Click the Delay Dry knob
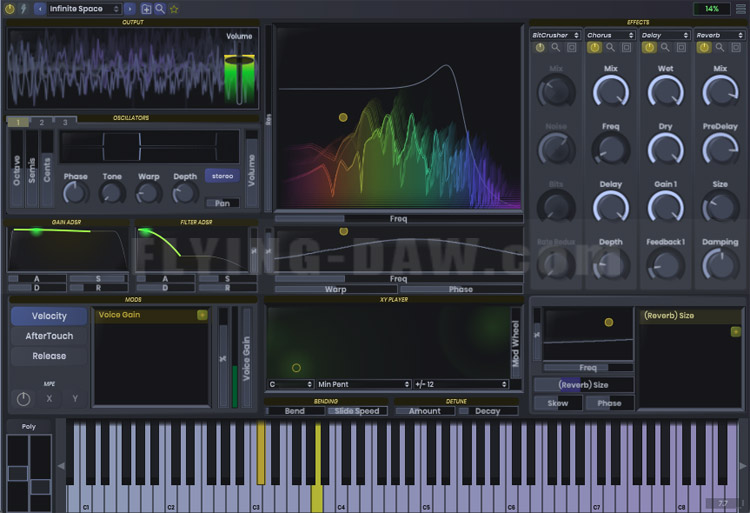The width and height of the screenshot is (750, 513). click(x=665, y=150)
